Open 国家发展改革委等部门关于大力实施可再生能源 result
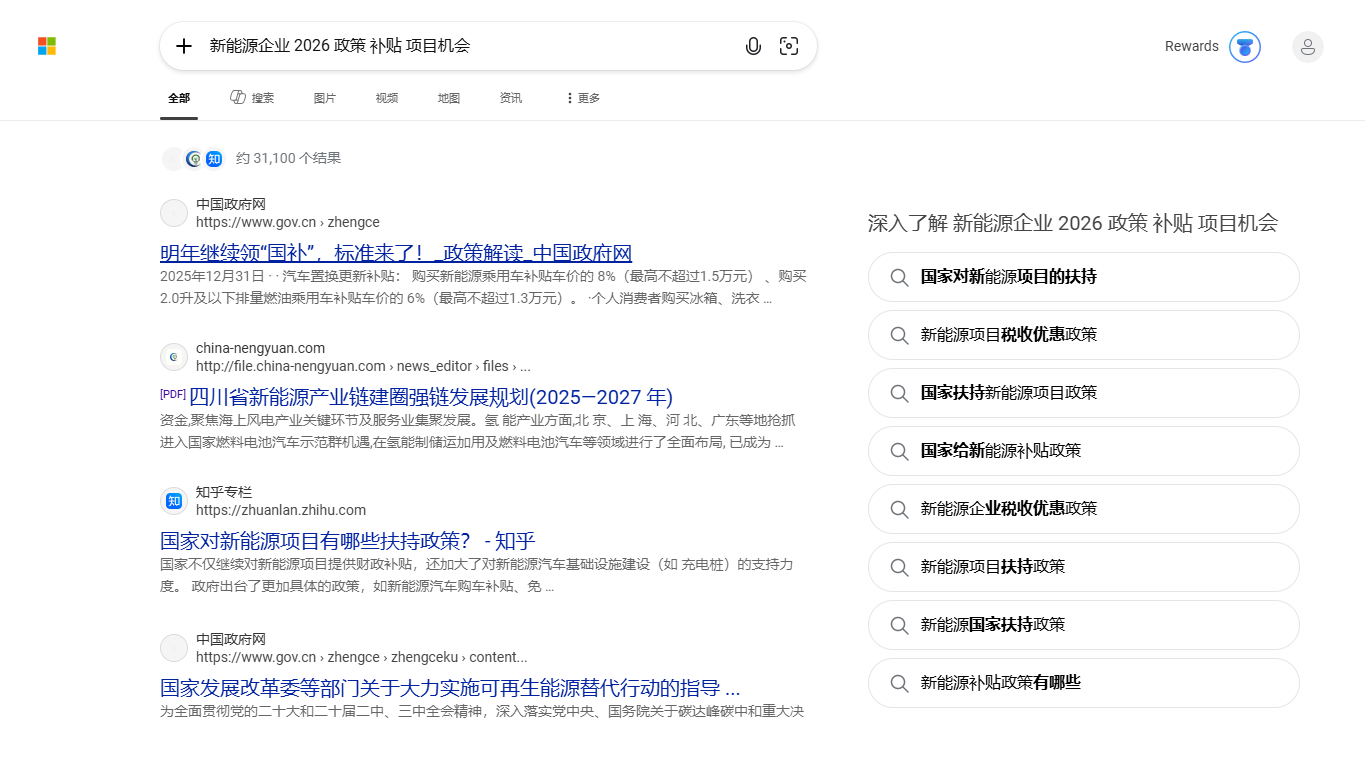The width and height of the screenshot is (1365, 768). pos(450,688)
